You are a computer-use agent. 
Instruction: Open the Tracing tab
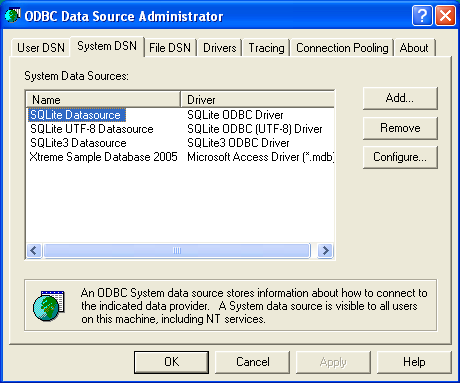266,48
